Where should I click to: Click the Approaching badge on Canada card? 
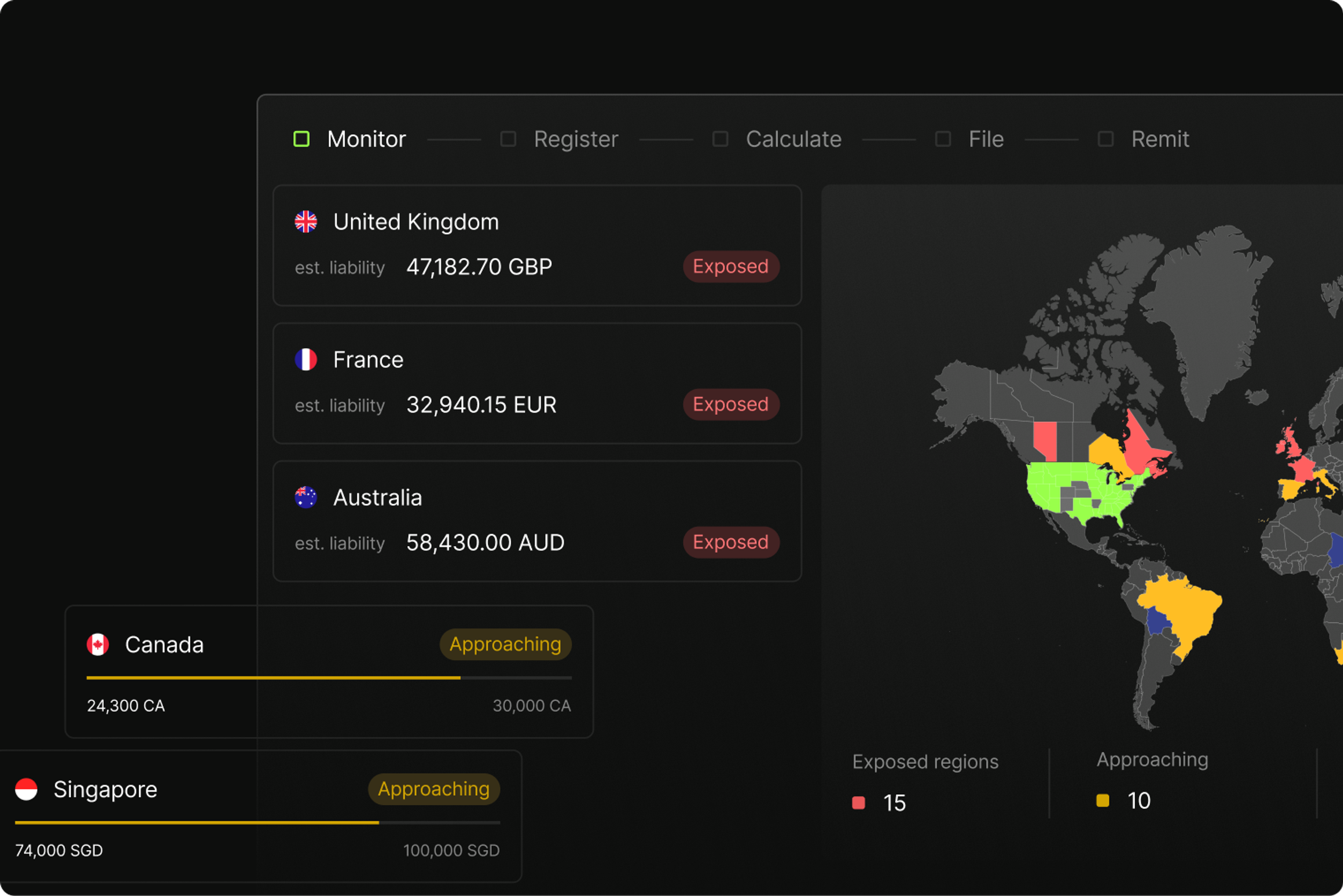pos(505,645)
